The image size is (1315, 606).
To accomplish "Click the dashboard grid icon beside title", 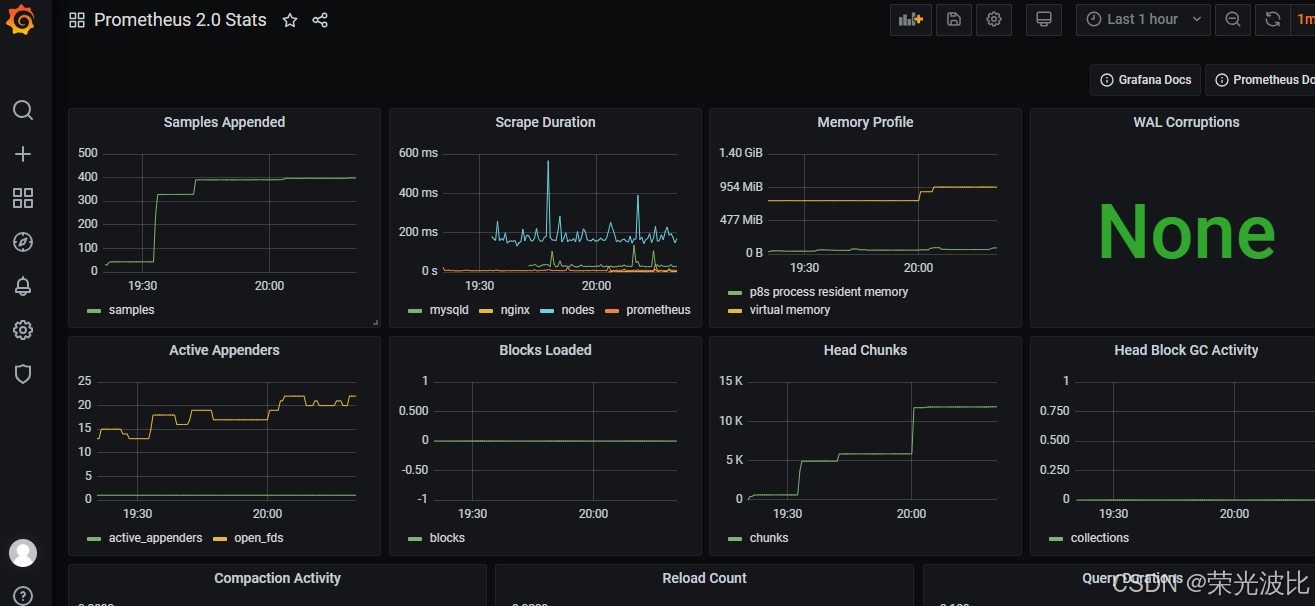I will pyautogui.click(x=77, y=20).
